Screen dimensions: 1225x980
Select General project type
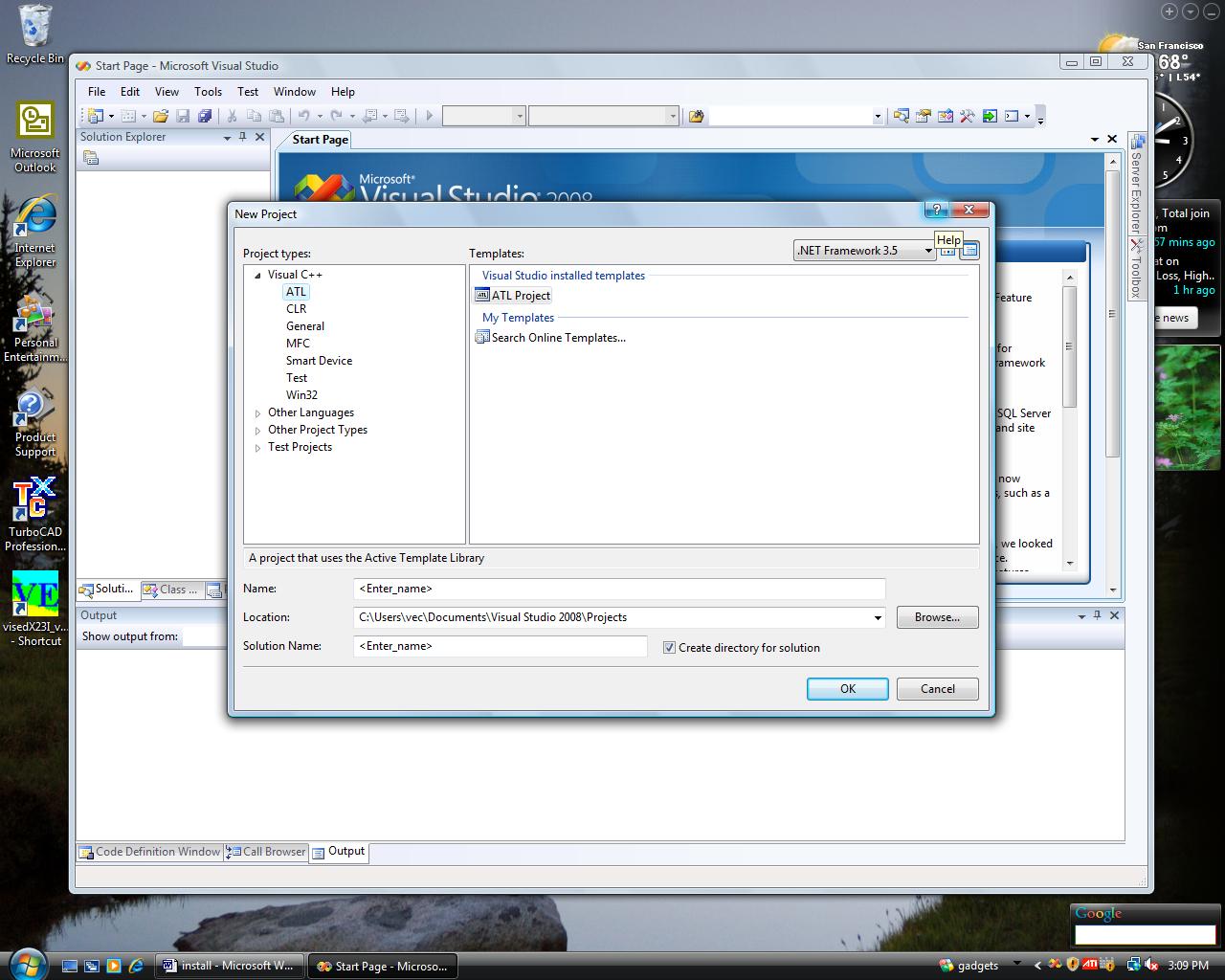[305, 326]
